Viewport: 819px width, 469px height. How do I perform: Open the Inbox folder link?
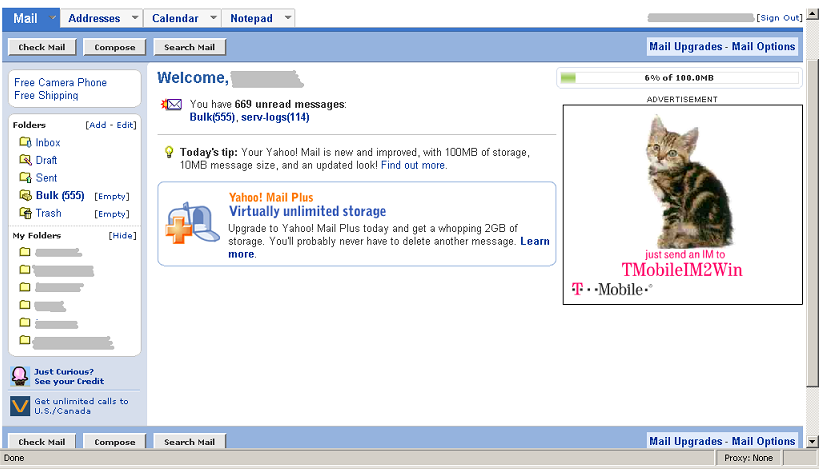[48, 143]
